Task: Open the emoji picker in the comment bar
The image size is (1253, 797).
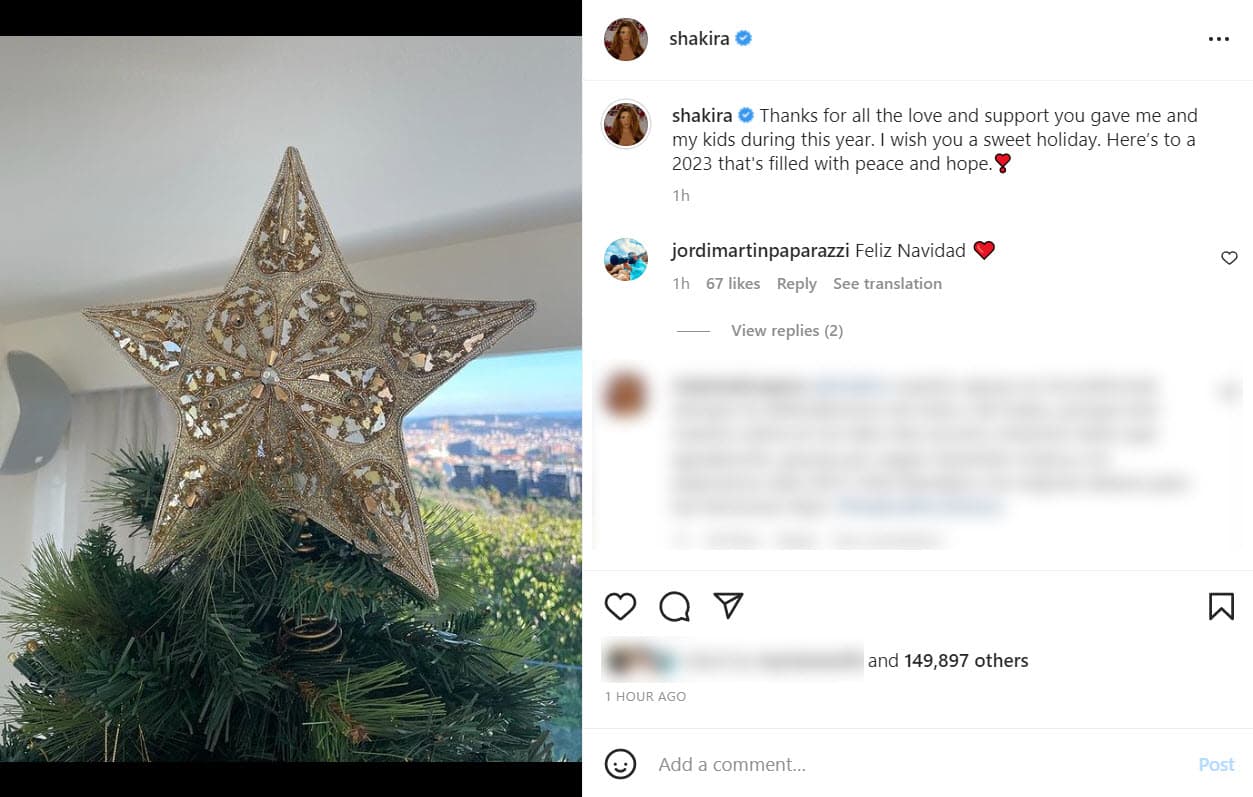Action: [x=621, y=764]
